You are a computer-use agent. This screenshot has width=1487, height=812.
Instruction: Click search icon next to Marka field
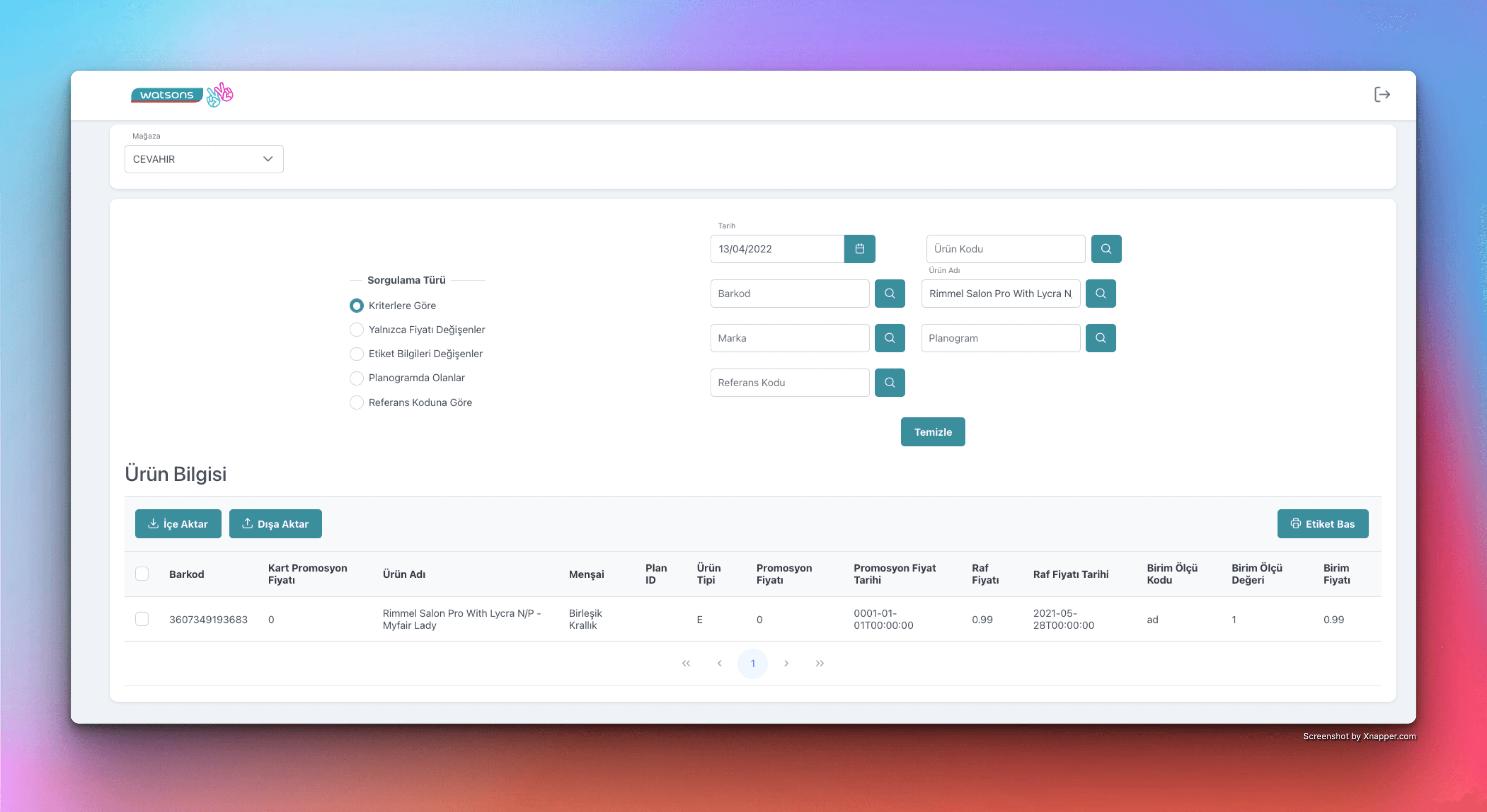pos(889,337)
